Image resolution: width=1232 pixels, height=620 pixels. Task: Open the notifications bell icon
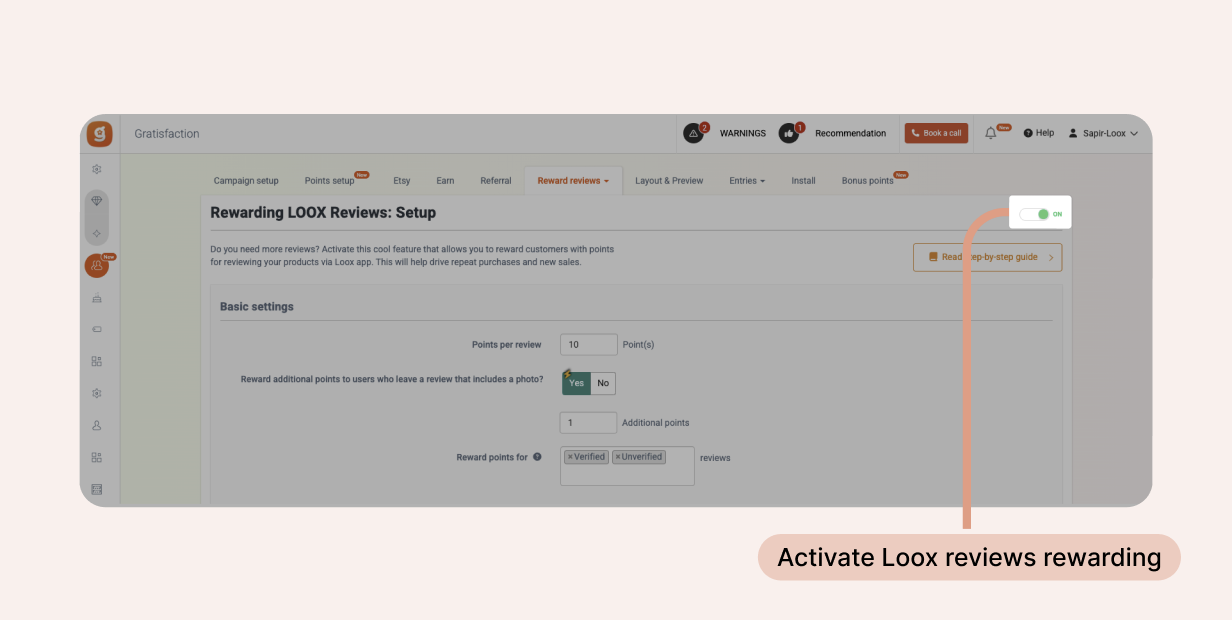[991, 133]
